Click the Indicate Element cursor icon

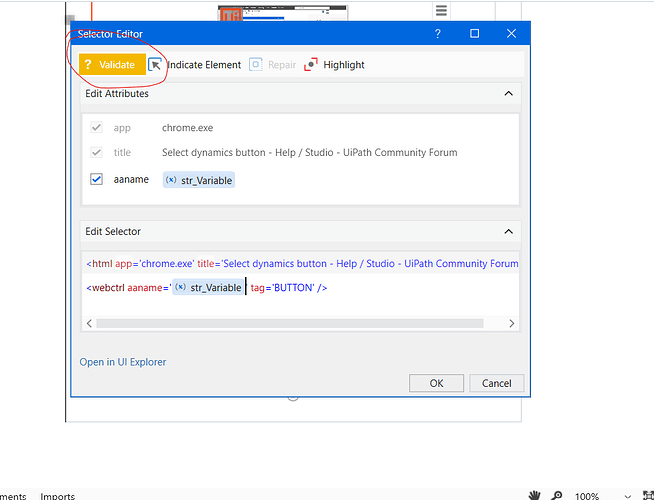(155, 65)
